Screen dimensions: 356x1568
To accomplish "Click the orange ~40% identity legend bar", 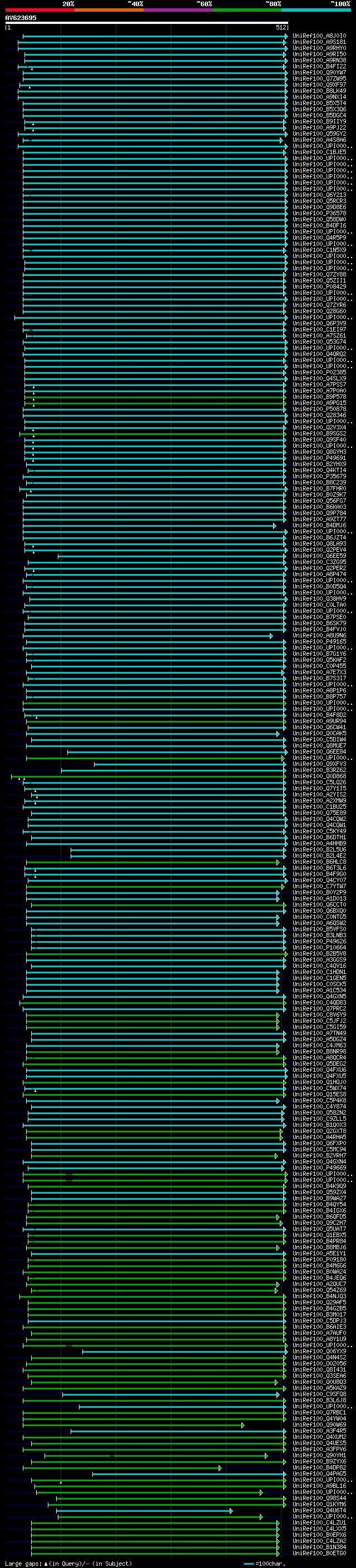I will pyautogui.click(x=109, y=10).
